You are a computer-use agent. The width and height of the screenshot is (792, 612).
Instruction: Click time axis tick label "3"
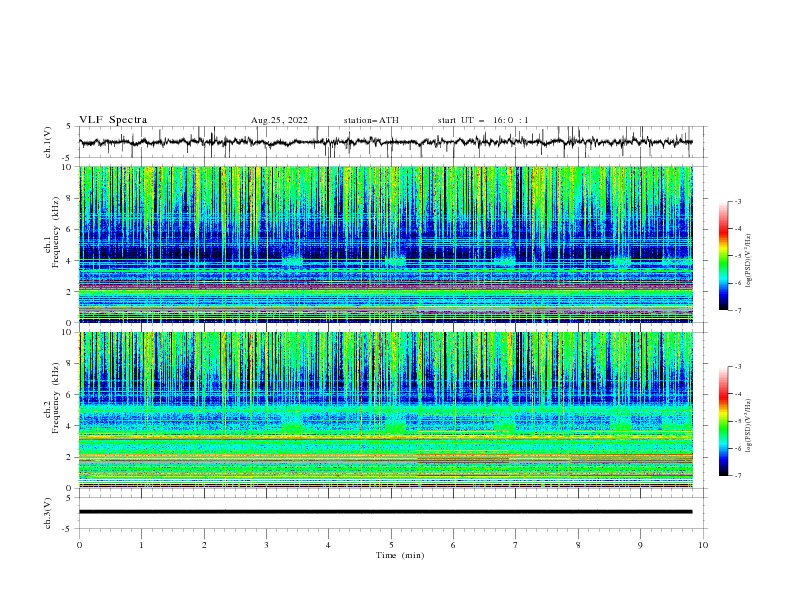coord(266,545)
